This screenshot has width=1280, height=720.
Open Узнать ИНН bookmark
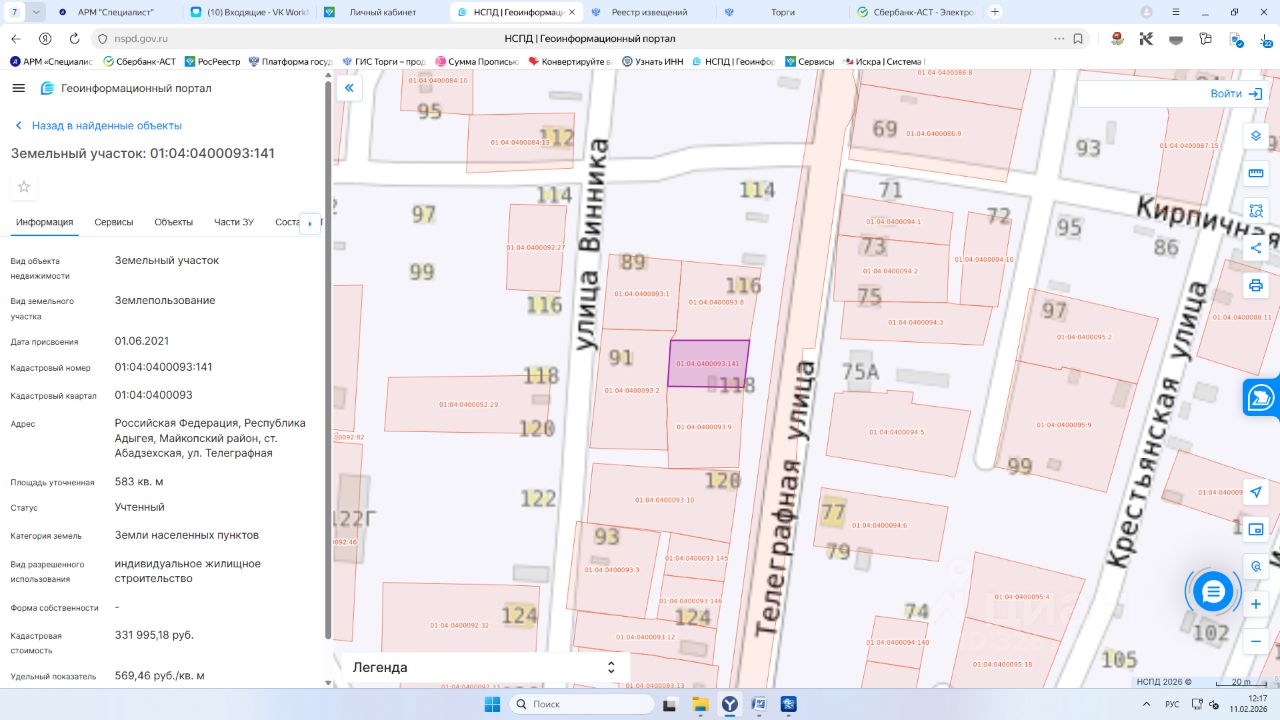coord(653,61)
